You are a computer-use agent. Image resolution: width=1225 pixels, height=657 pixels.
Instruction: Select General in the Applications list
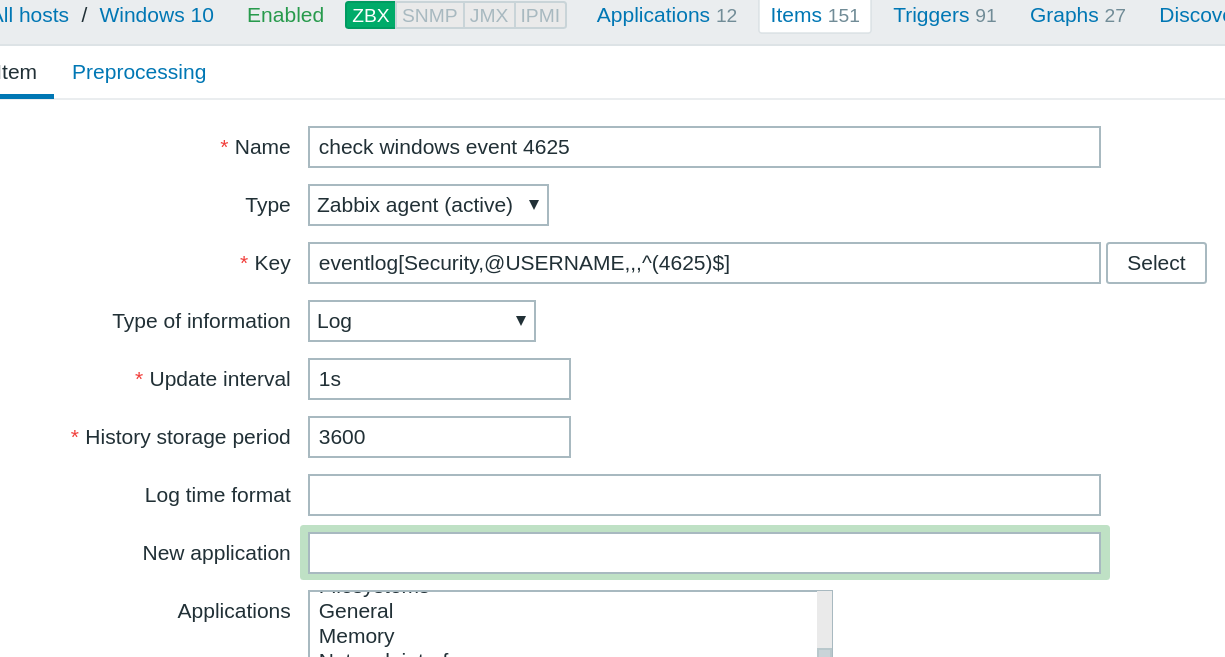click(x=356, y=611)
